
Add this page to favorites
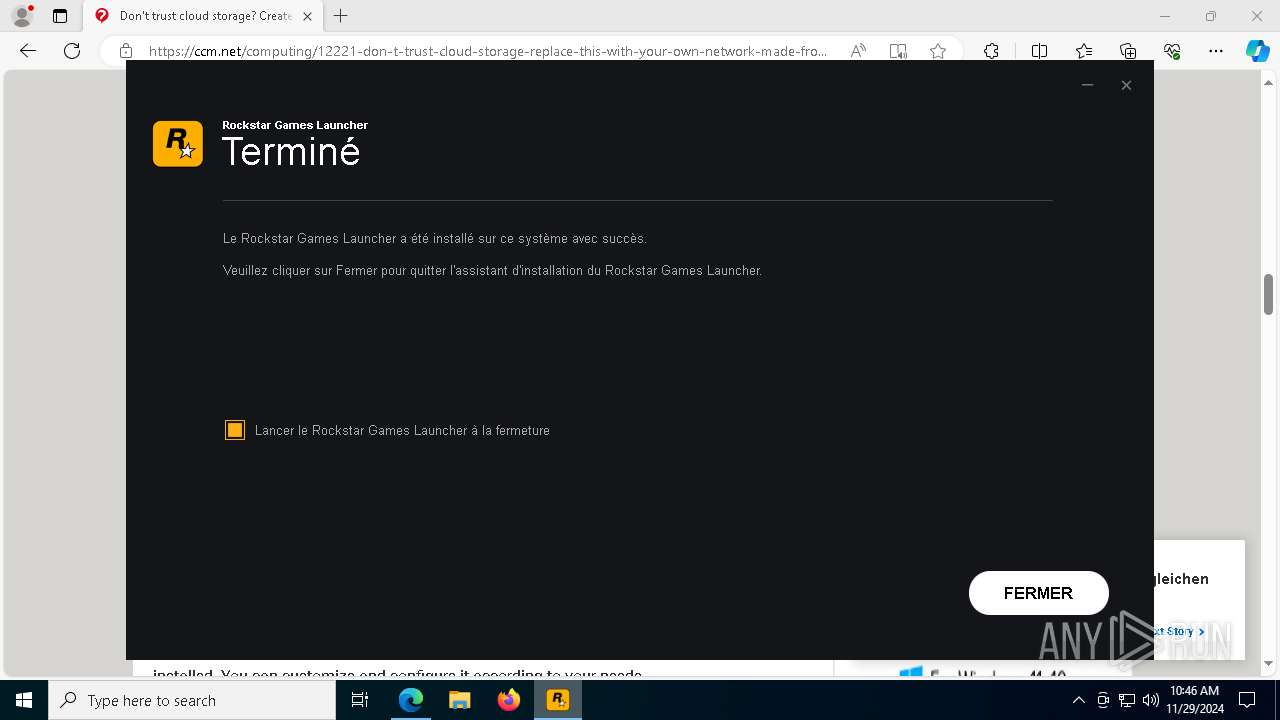[938, 51]
